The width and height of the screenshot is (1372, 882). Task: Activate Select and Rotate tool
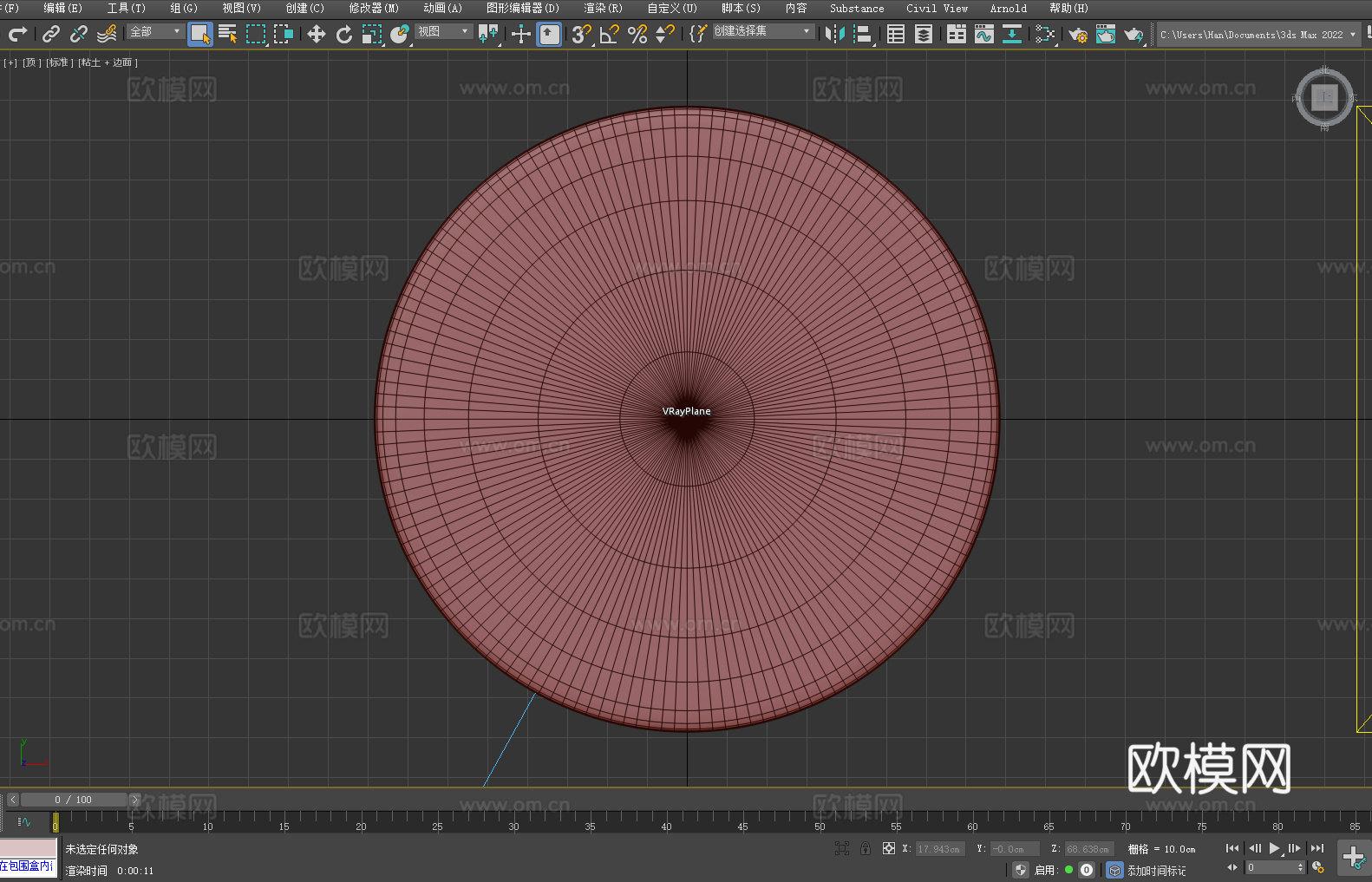344,34
